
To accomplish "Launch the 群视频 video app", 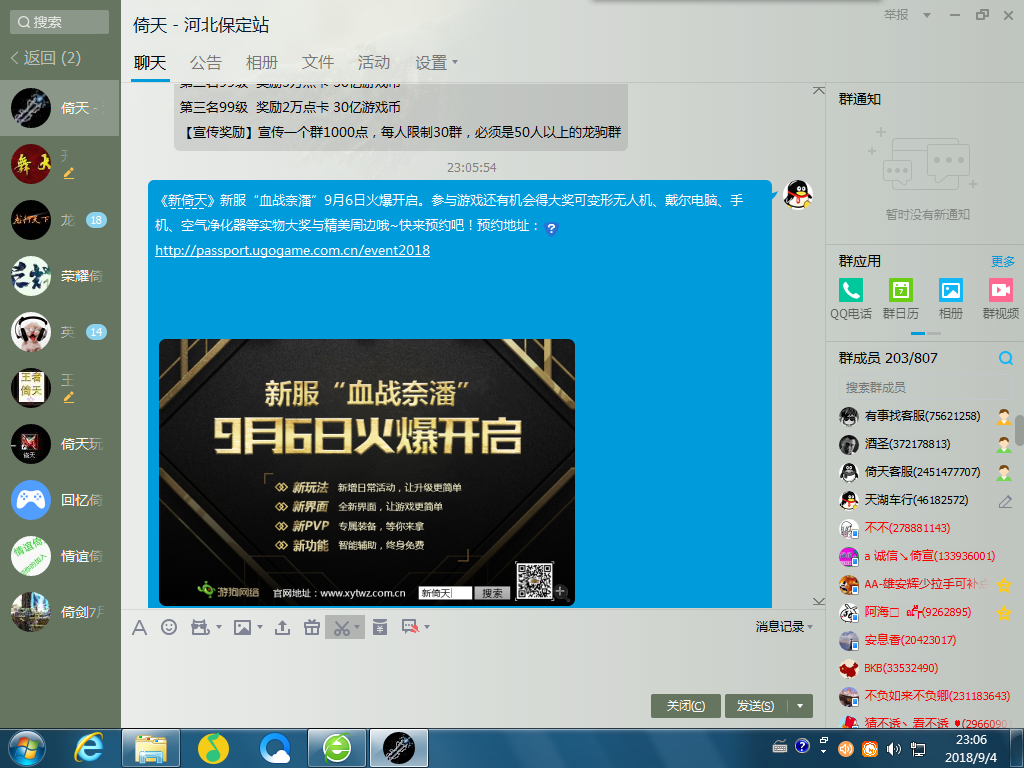I will [1000, 291].
